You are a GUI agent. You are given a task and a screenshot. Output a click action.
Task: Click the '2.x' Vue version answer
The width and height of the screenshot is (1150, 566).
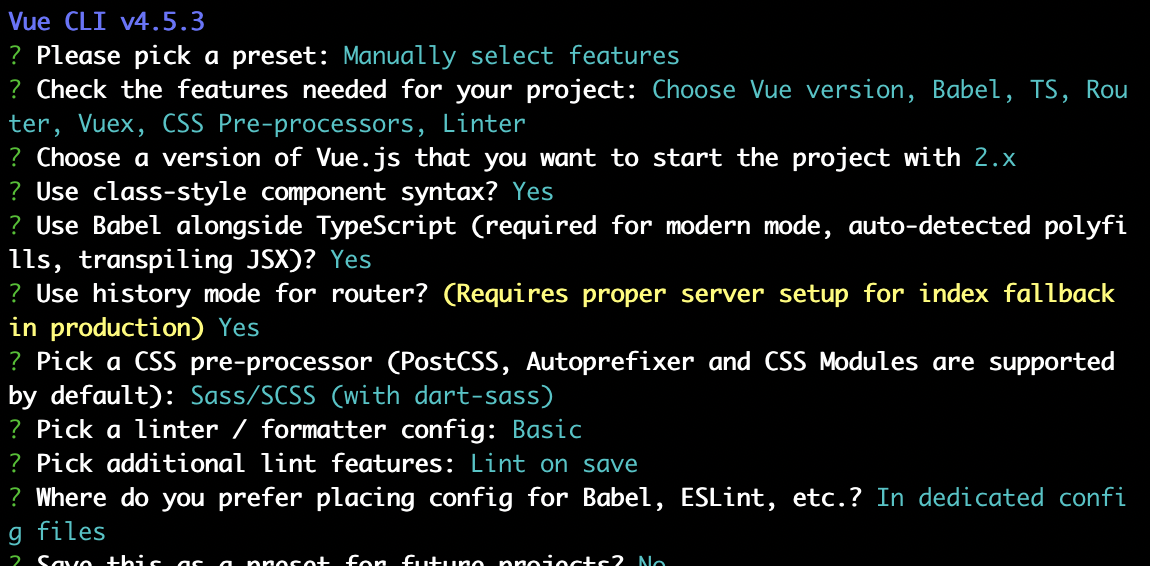(x=995, y=158)
